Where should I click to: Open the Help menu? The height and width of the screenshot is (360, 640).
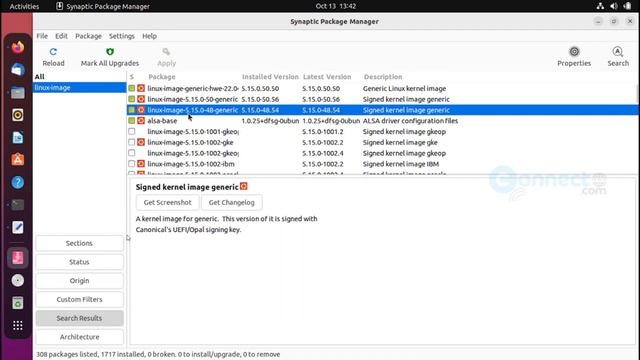(x=149, y=36)
